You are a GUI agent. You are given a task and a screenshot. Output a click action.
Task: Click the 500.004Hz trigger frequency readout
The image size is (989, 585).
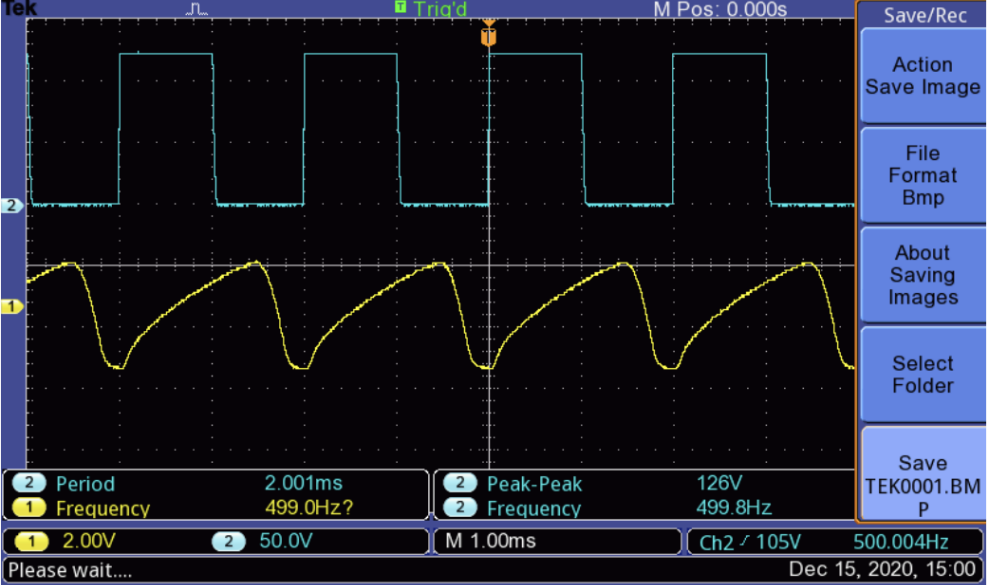(x=901, y=542)
